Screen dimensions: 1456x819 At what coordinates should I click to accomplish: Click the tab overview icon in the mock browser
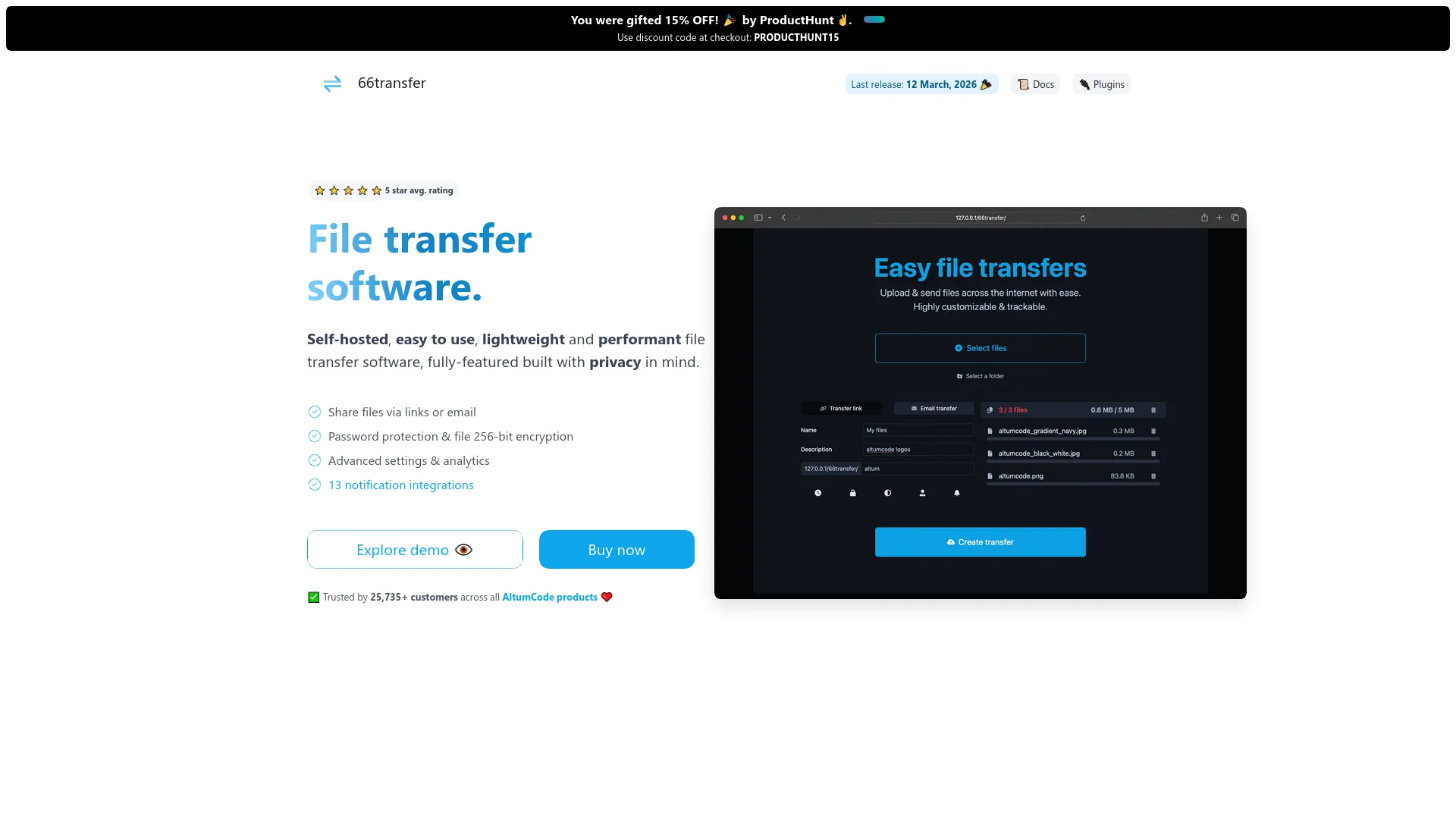(1235, 218)
